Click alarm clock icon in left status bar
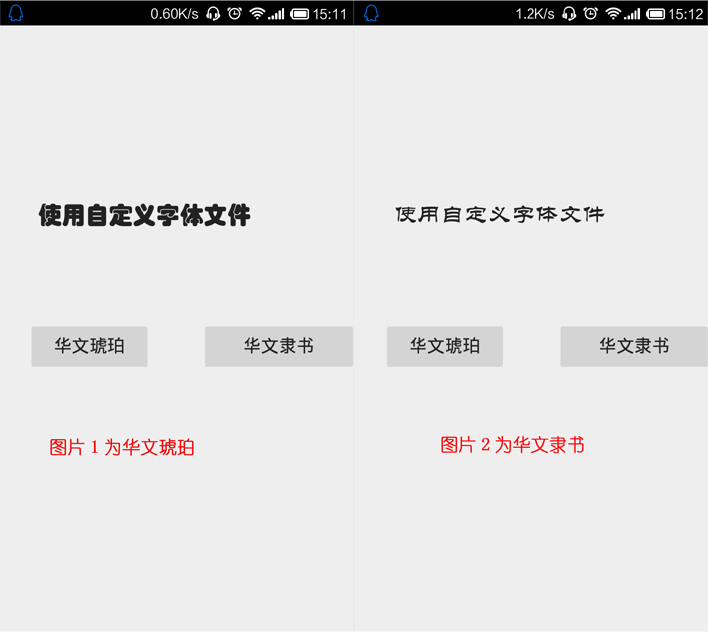 [235, 14]
